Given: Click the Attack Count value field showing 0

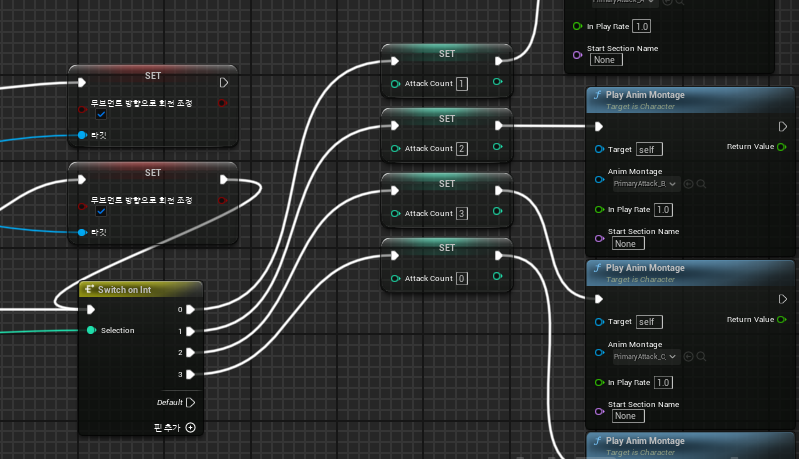Looking at the screenshot, I should tap(462, 279).
